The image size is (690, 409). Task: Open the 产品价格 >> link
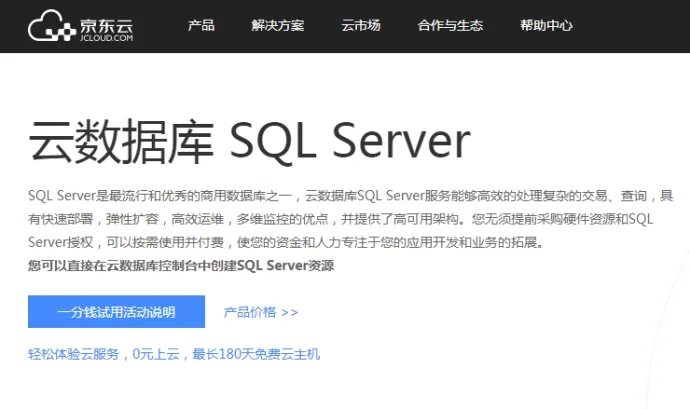coord(261,312)
